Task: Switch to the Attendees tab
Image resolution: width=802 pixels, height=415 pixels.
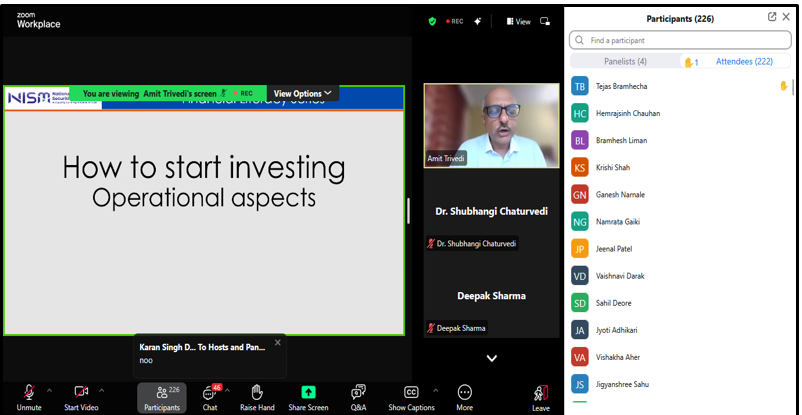Action: 744,61
